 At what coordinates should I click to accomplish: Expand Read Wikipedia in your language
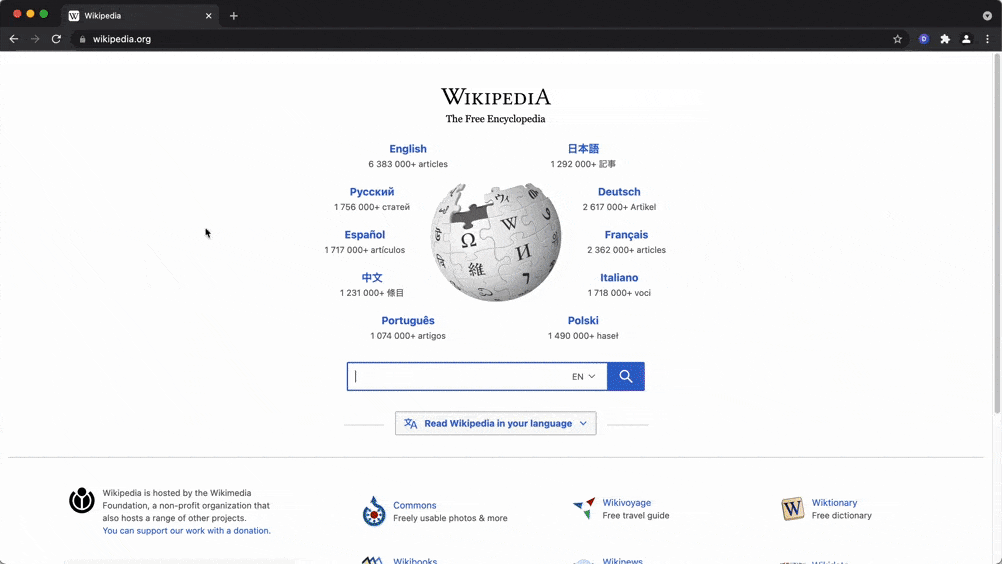click(x=495, y=423)
